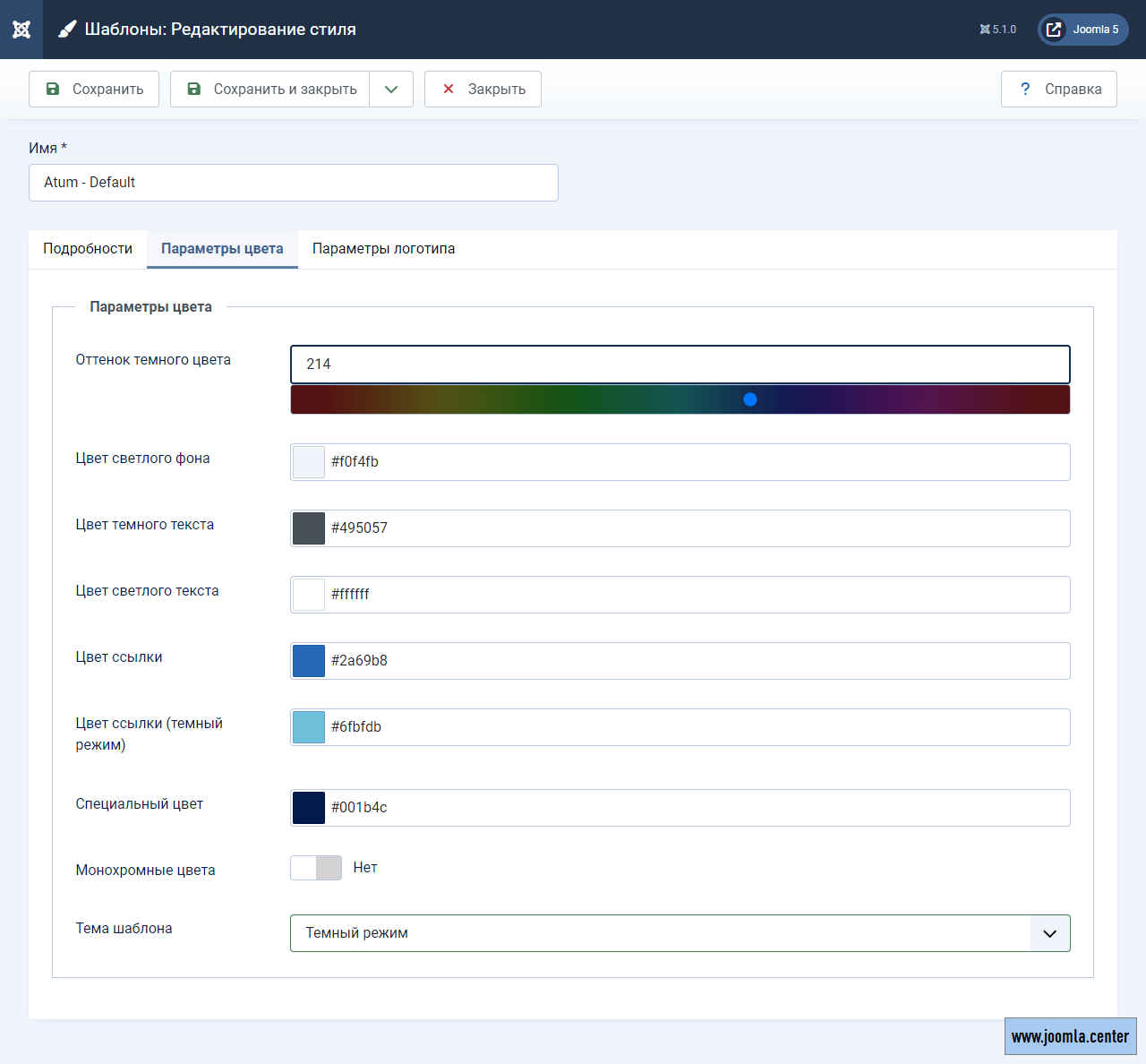Click the Закрыть button with red X

point(483,90)
